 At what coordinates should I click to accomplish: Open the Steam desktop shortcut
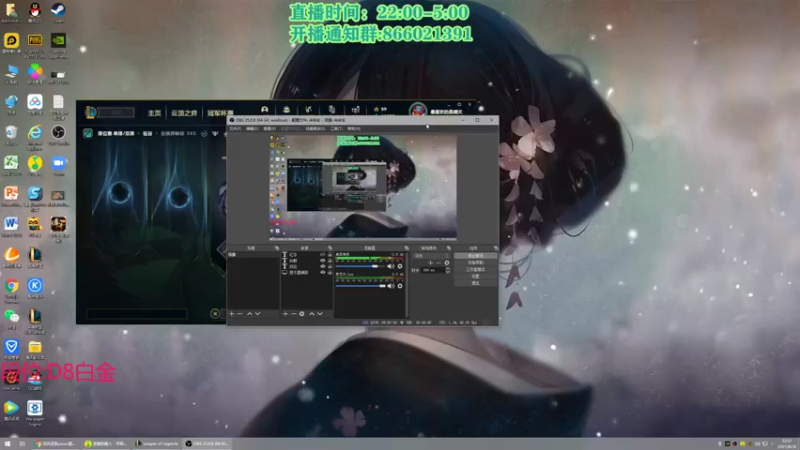58,10
